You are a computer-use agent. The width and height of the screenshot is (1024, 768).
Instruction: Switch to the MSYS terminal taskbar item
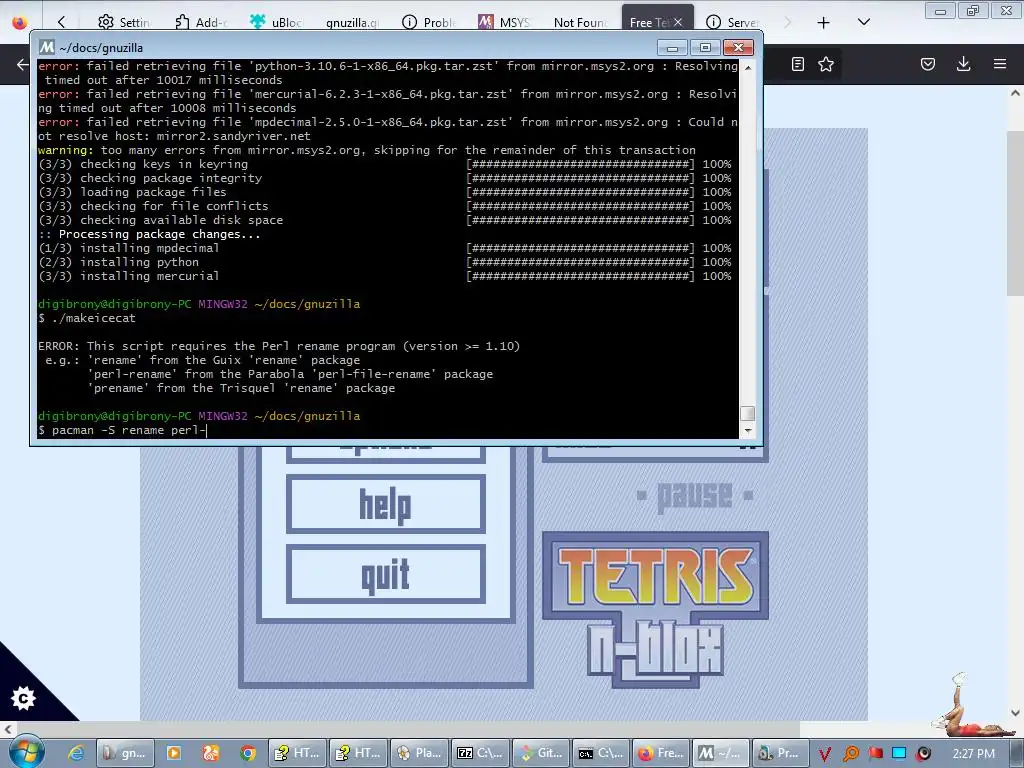720,753
